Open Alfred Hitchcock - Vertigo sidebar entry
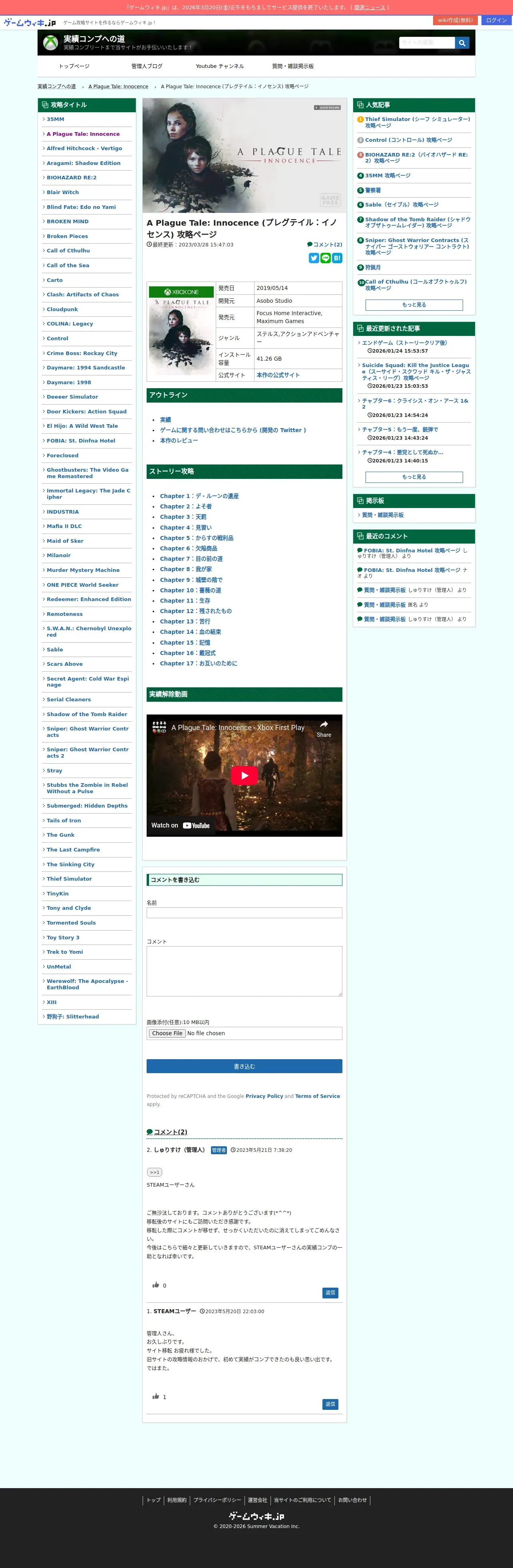The height and width of the screenshot is (1568, 513). coord(84,149)
